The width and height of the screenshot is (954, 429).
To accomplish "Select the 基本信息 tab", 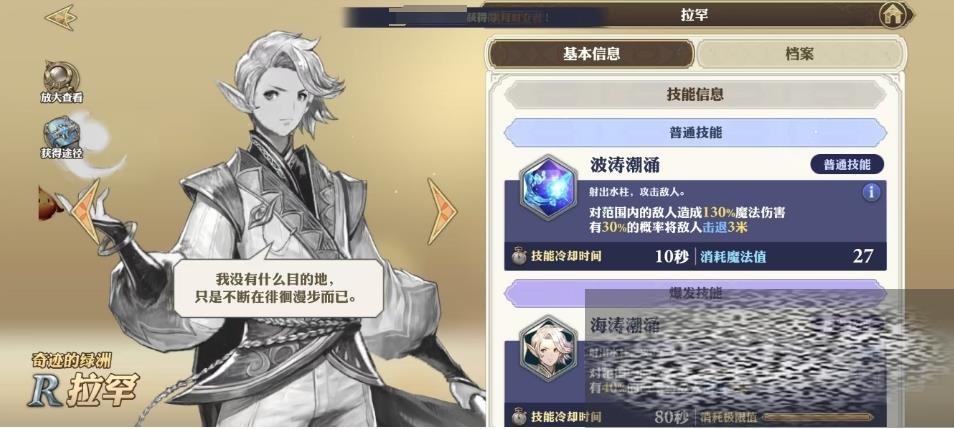I will (x=591, y=54).
